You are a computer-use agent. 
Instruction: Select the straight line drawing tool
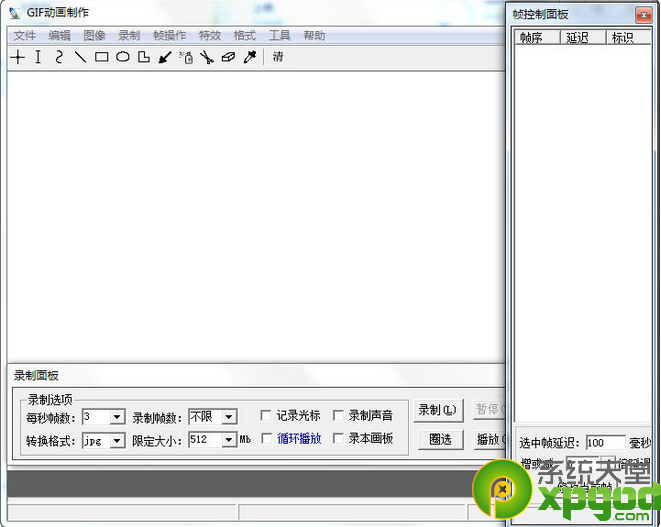coord(80,57)
